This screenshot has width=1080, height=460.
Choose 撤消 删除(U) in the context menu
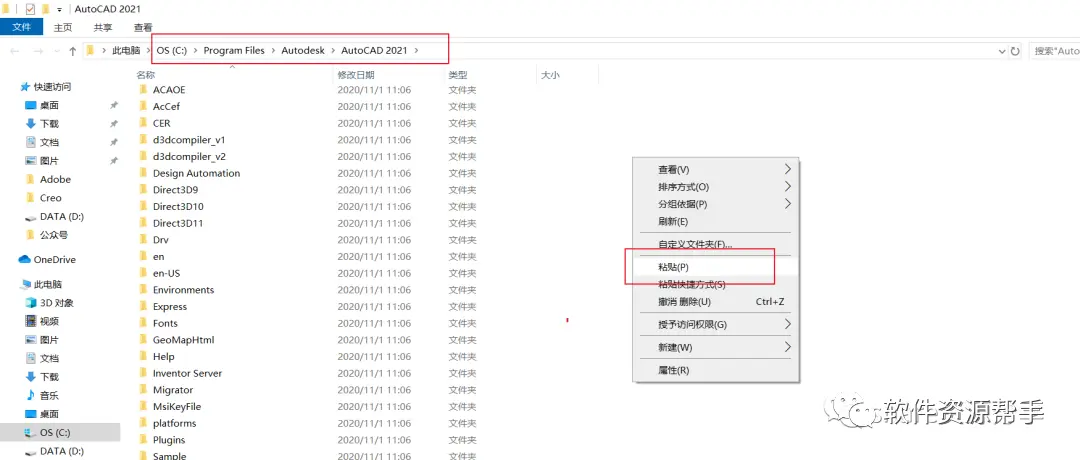pos(716,302)
